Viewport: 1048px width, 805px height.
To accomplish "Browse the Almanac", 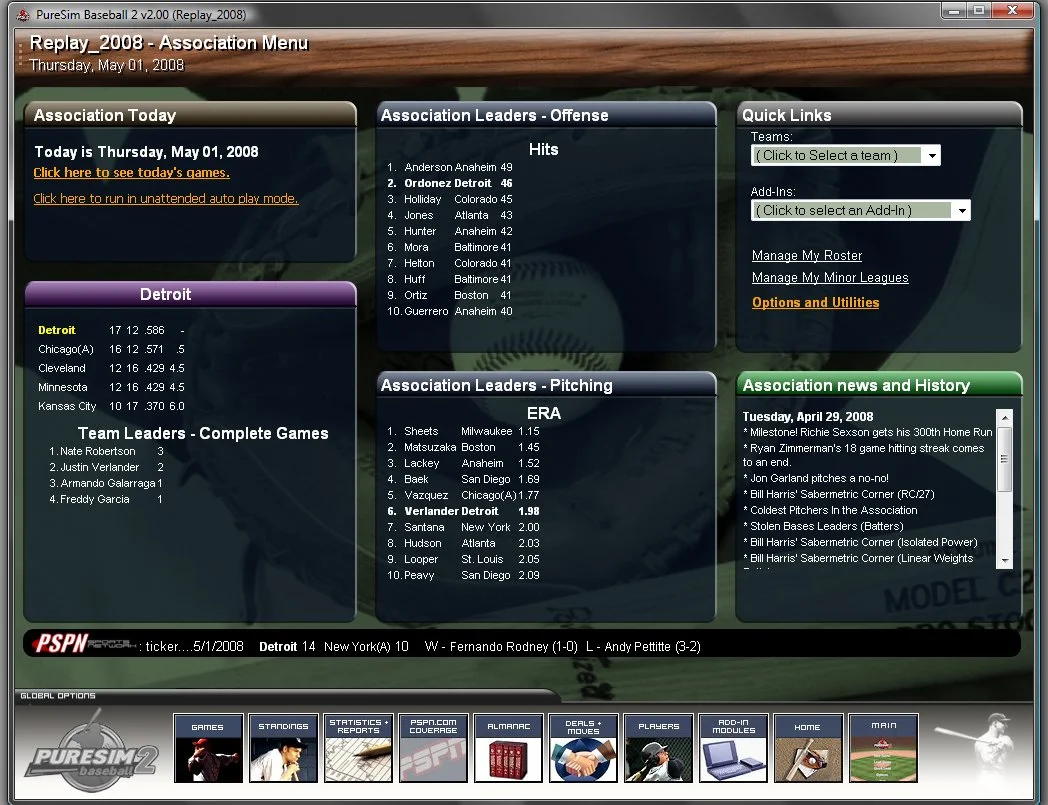I will [x=508, y=747].
